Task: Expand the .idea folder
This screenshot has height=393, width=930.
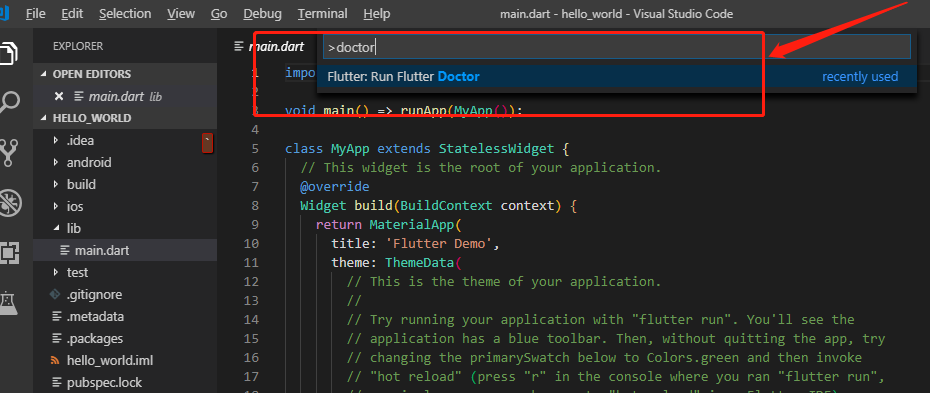Action: tap(56, 140)
